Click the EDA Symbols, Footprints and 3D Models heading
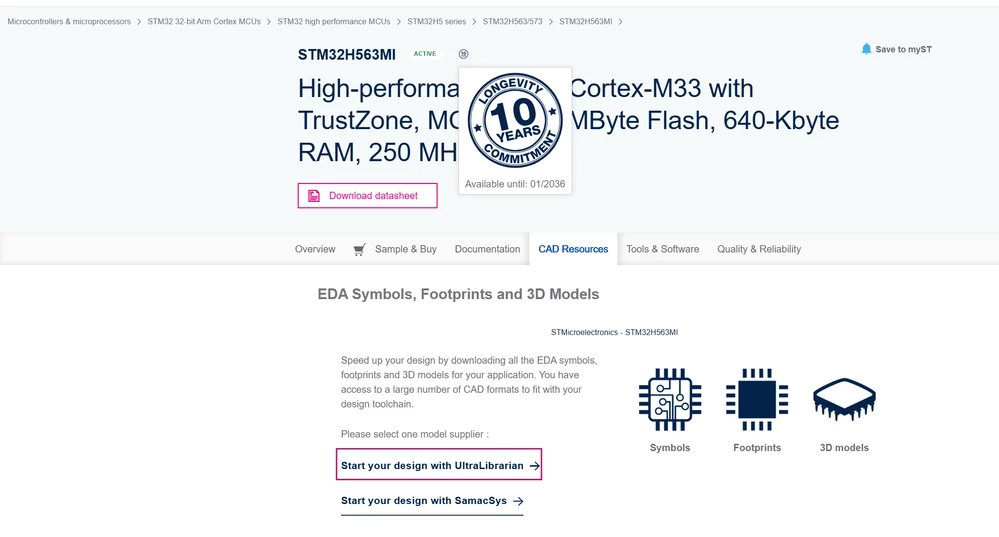 click(x=458, y=294)
